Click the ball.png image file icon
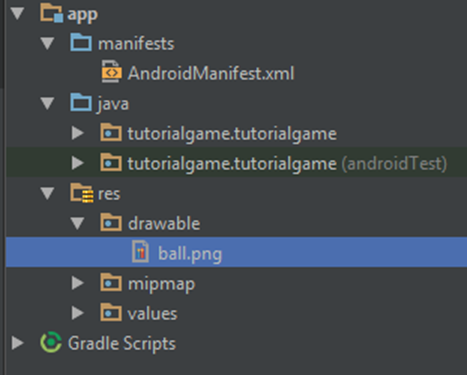The width and height of the screenshot is (467, 375). point(140,252)
